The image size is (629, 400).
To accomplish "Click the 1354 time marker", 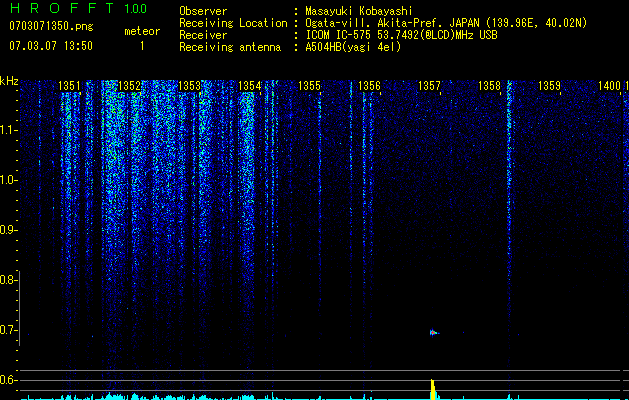I will (x=250, y=86).
